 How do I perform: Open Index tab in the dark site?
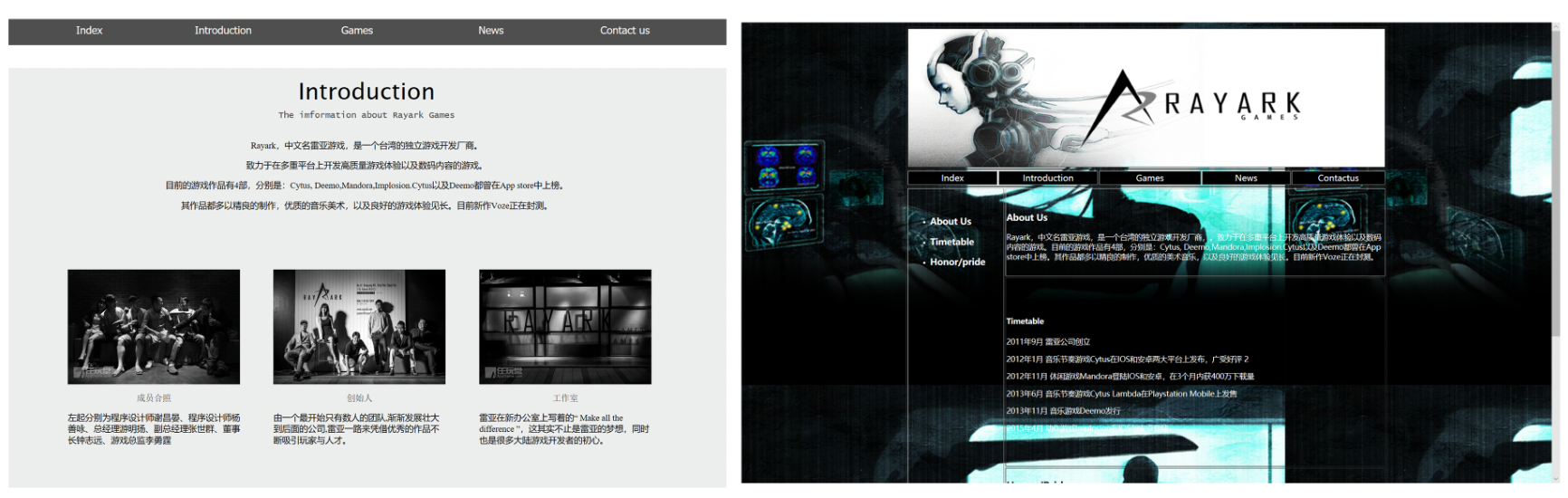pos(952,178)
